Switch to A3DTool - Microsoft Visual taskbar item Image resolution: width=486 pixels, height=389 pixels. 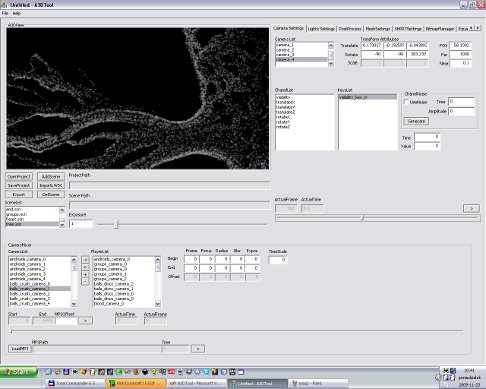(x=197, y=384)
